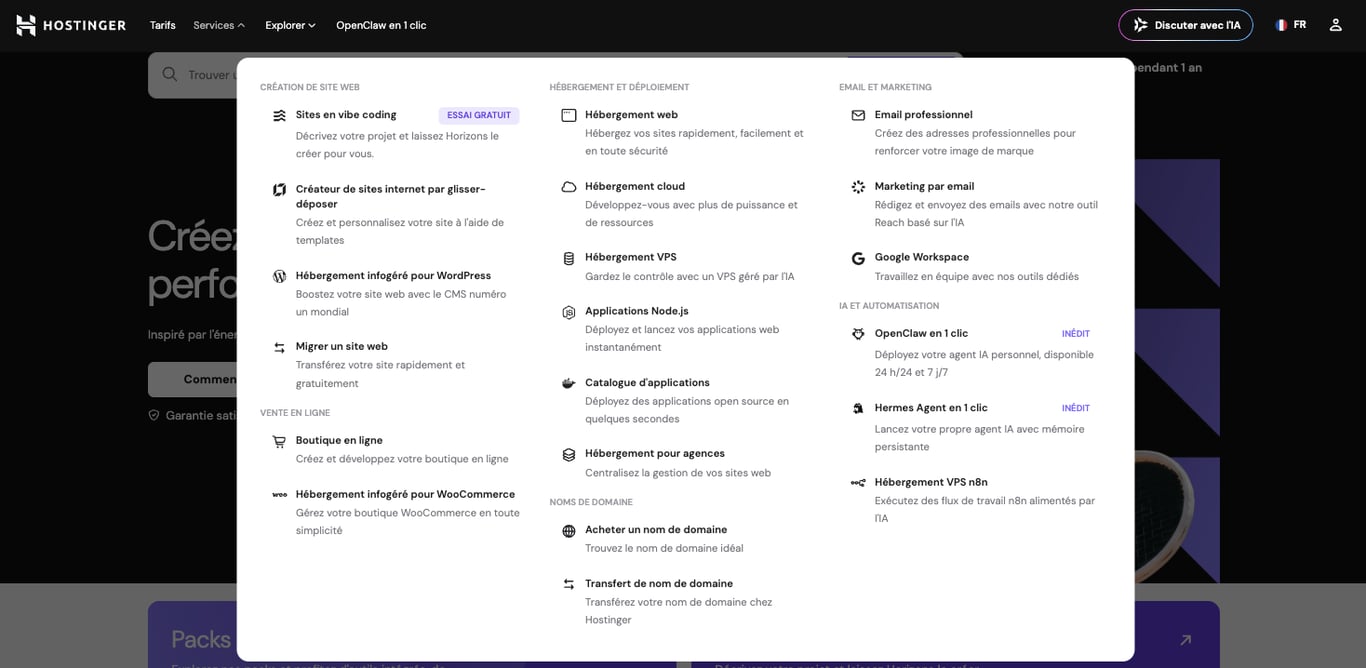Click the envelope Email professionnel icon
Screen dimensions: 1366x668
[x=858, y=115]
